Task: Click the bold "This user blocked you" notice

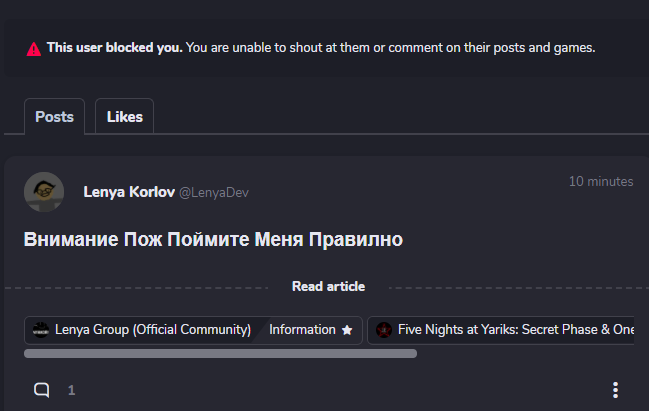Action: point(115,48)
